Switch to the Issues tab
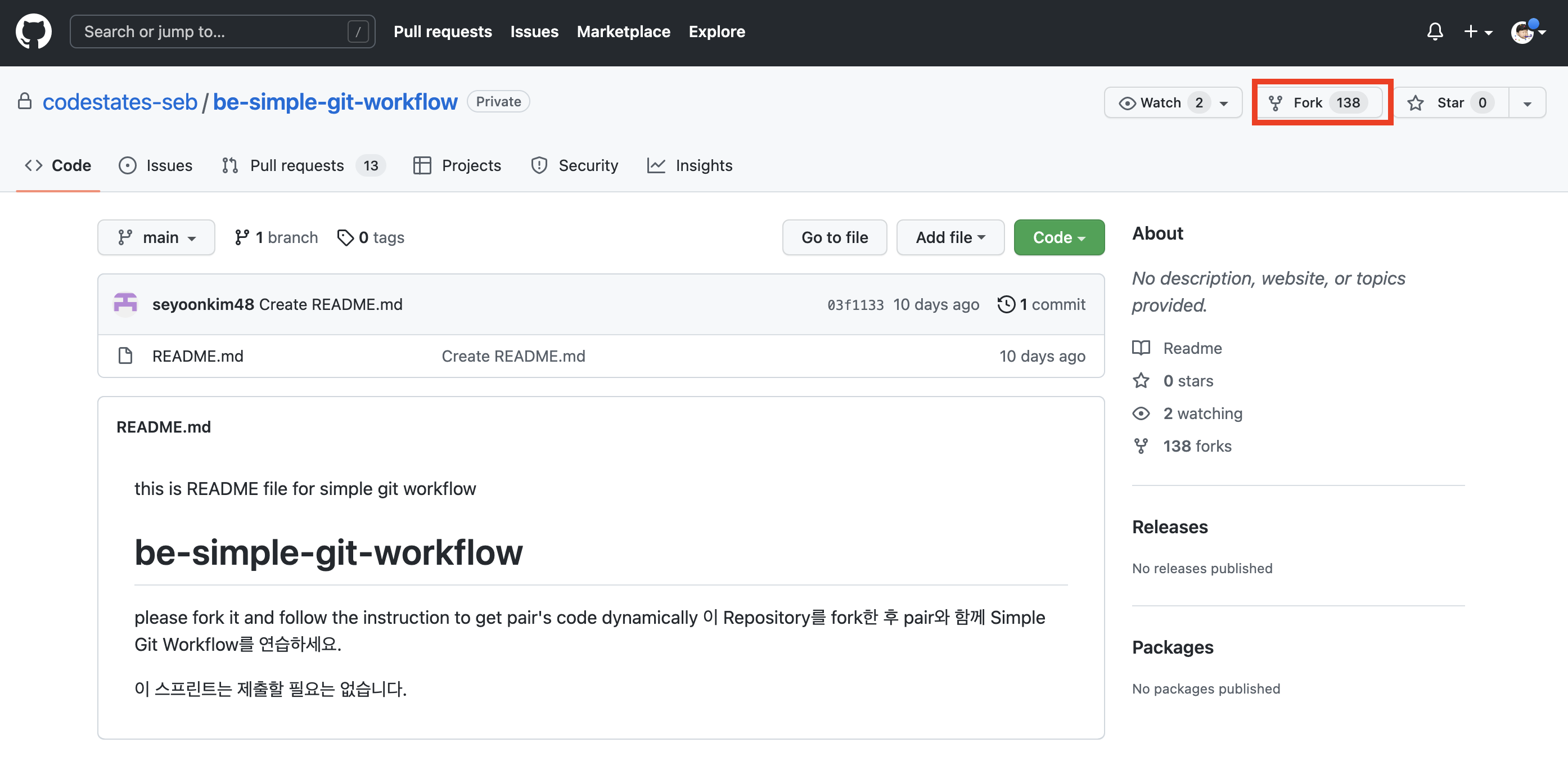This screenshot has height=774, width=1568. [156, 165]
